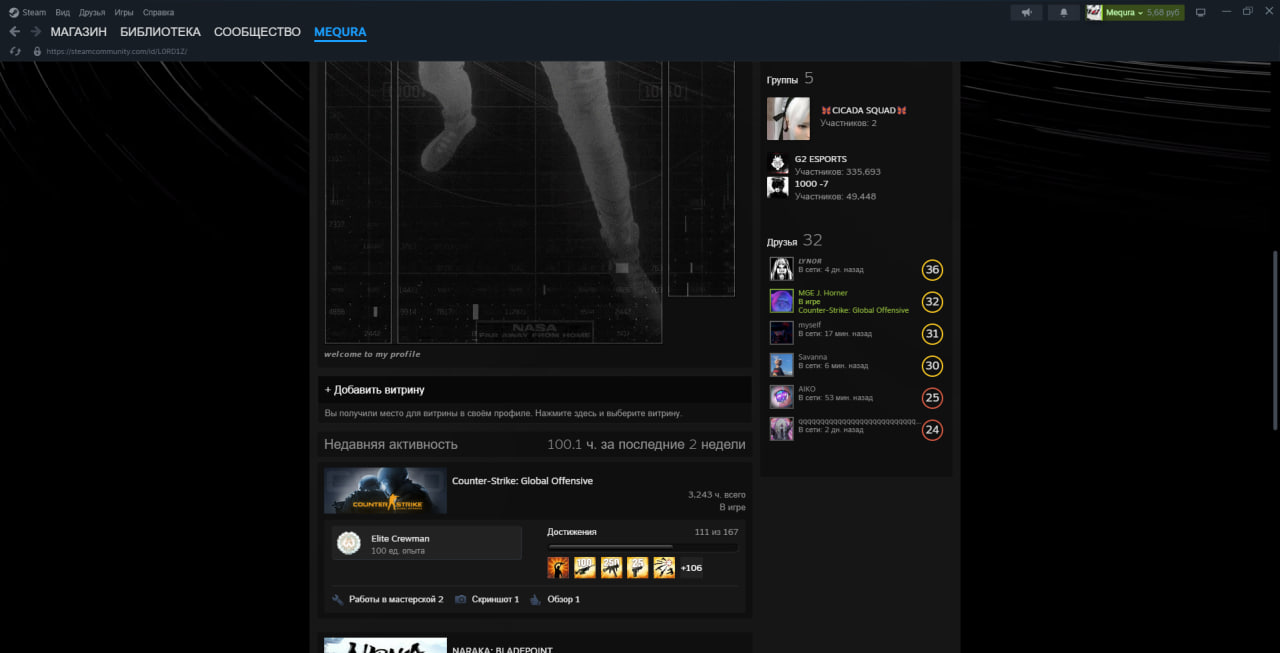Click the Elite Crewman badge icon
This screenshot has width=1280, height=653.
point(348,543)
